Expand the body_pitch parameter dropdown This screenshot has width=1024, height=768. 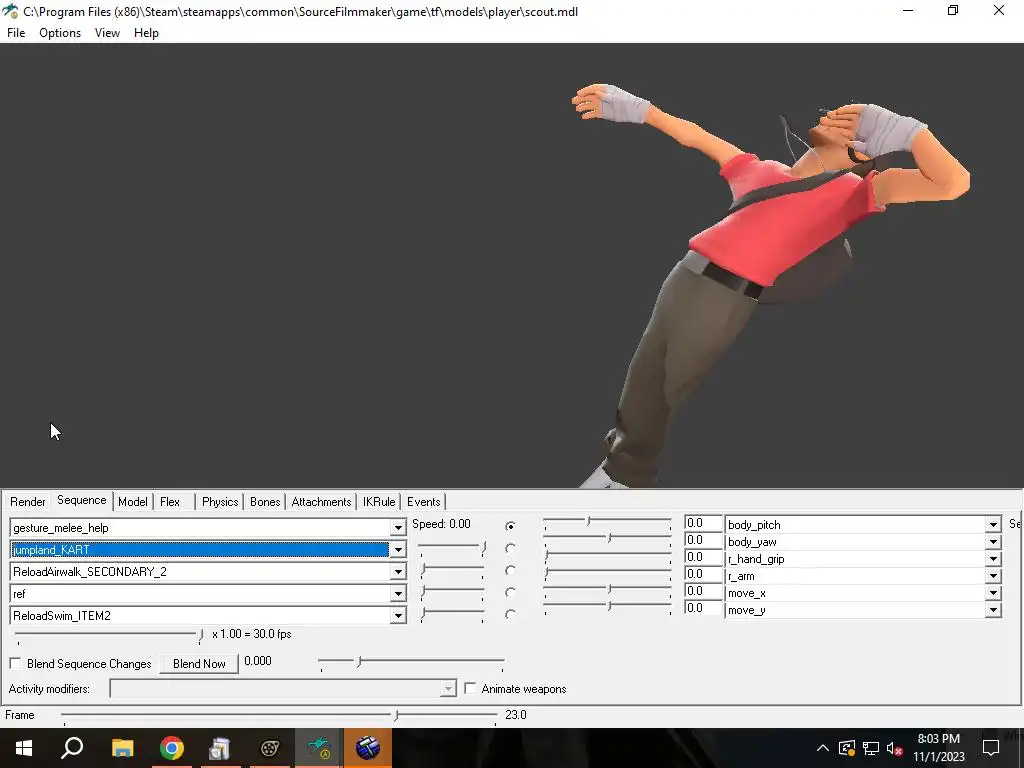tap(993, 524)
